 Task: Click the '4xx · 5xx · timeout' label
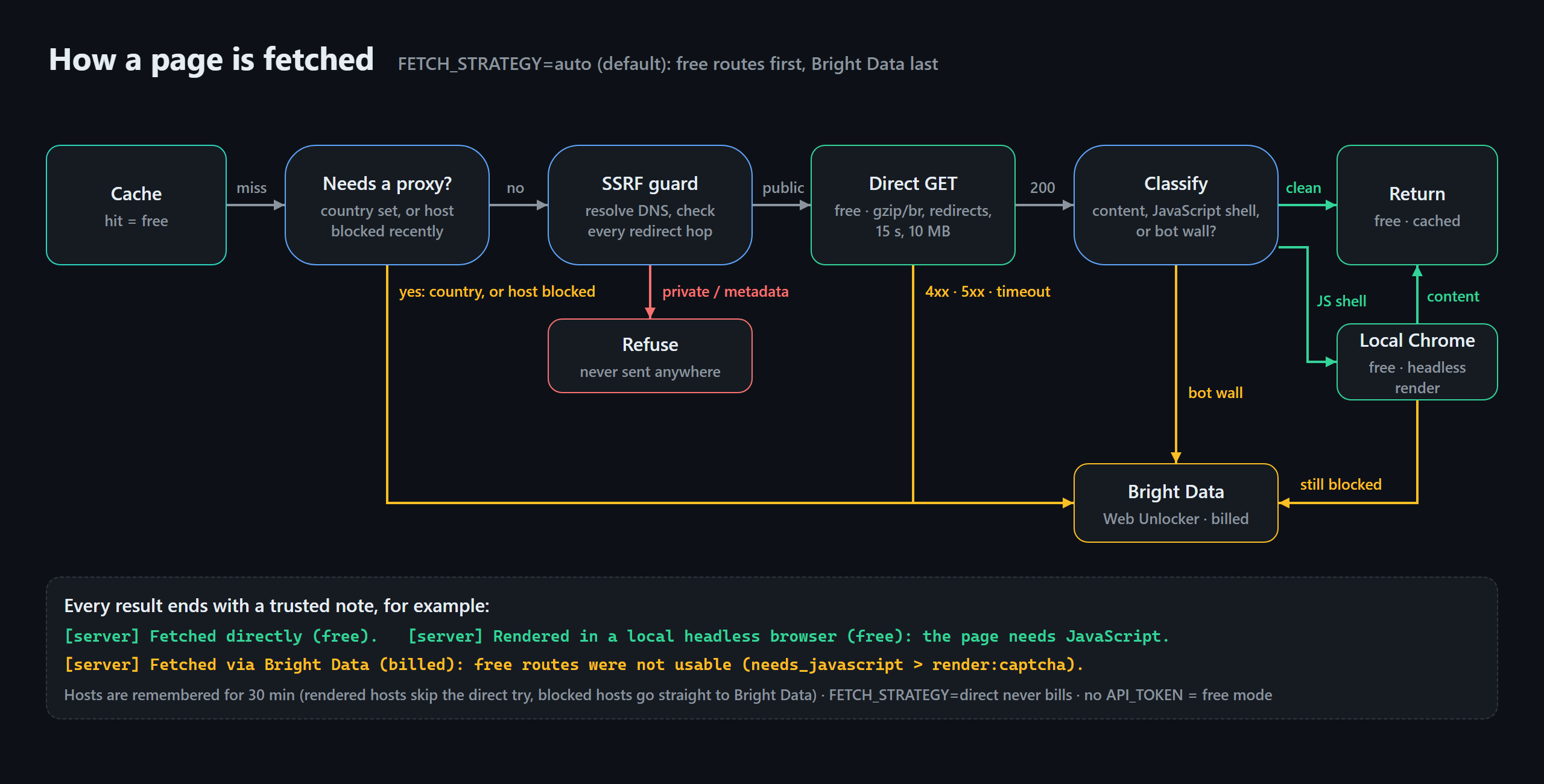coord(987,291)
